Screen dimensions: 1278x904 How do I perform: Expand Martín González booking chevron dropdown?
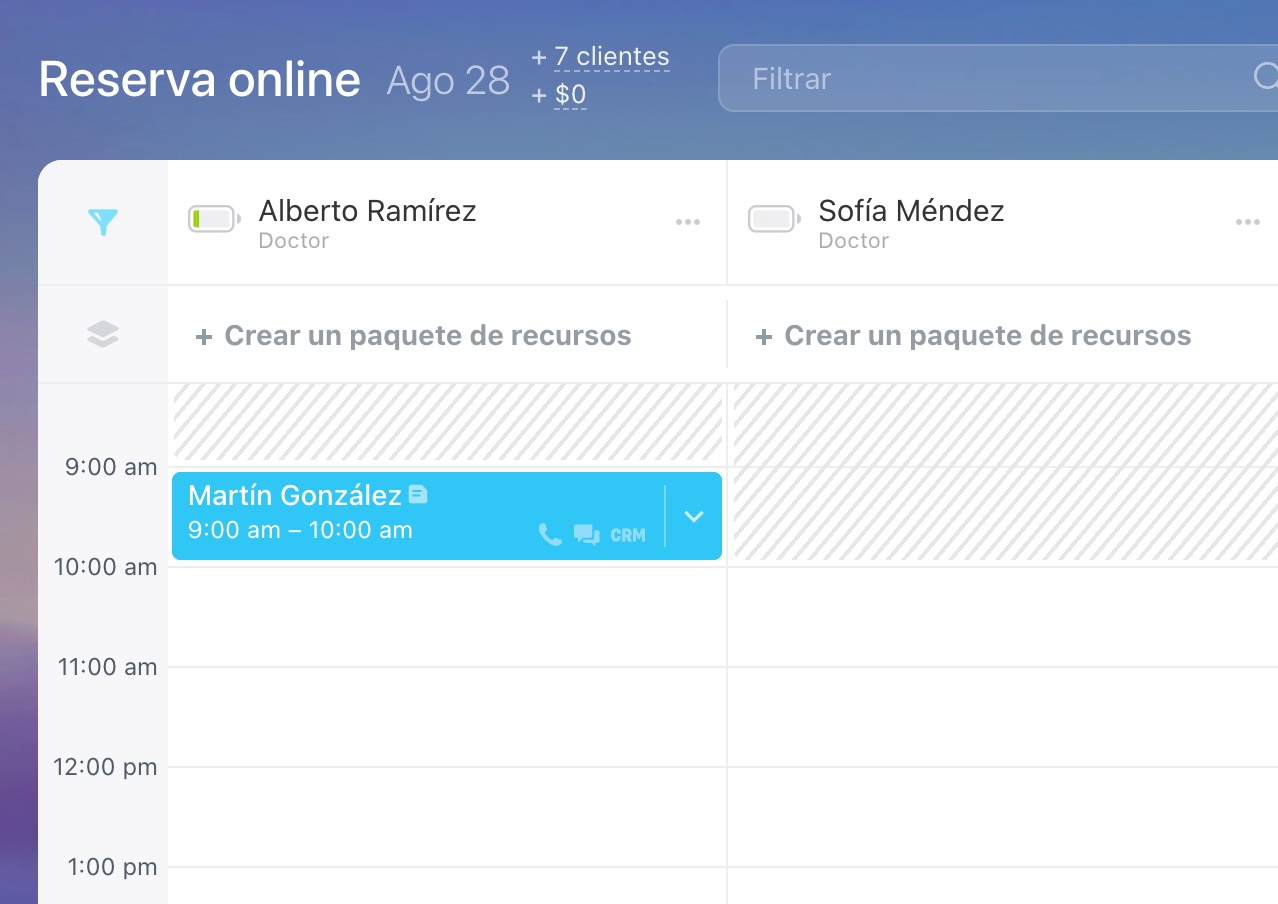[x=694, y=516]
